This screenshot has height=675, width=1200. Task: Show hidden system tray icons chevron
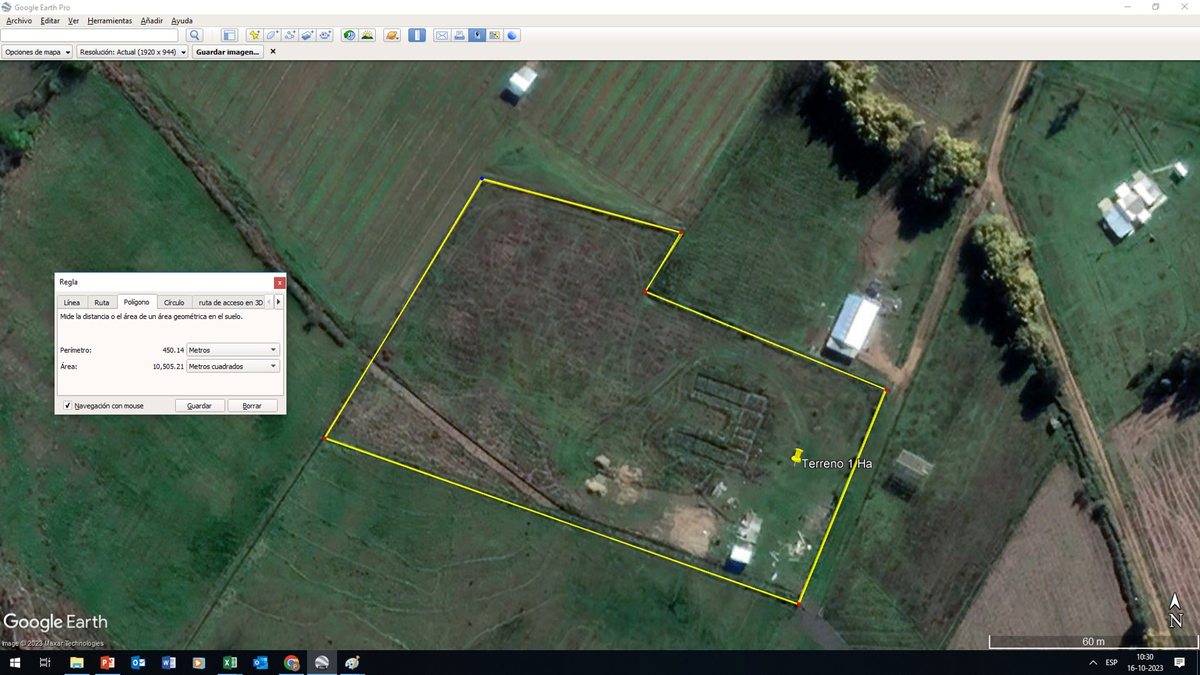pos(1092,663)
